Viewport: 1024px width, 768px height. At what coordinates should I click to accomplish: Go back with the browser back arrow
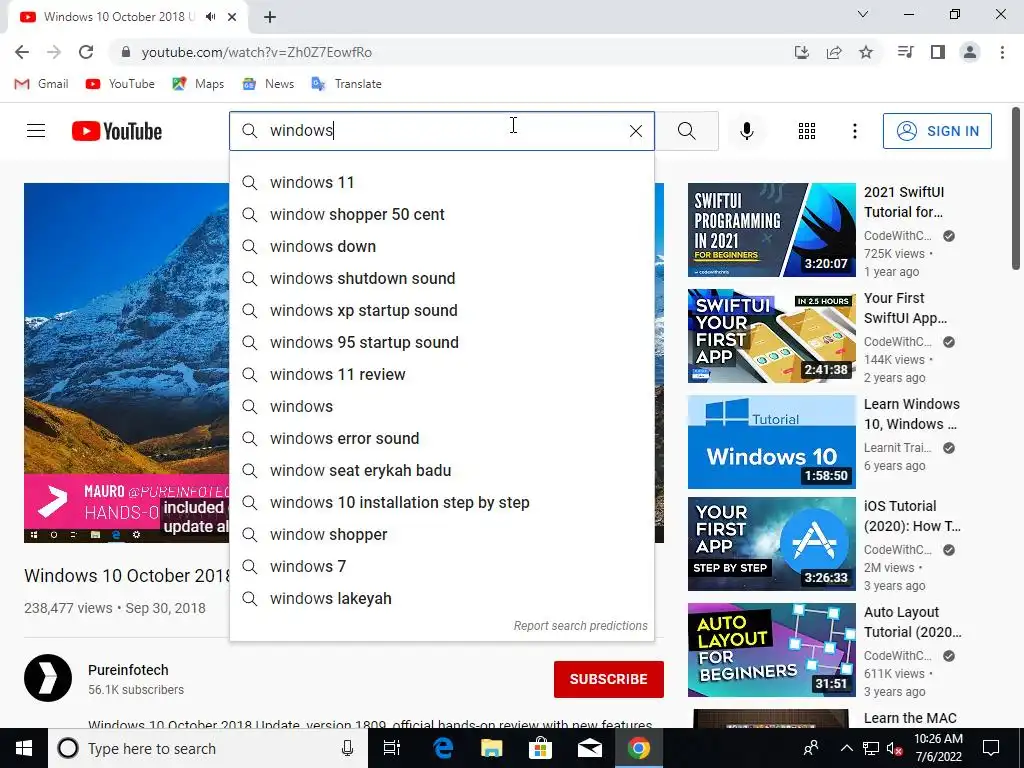pos(22,52)
